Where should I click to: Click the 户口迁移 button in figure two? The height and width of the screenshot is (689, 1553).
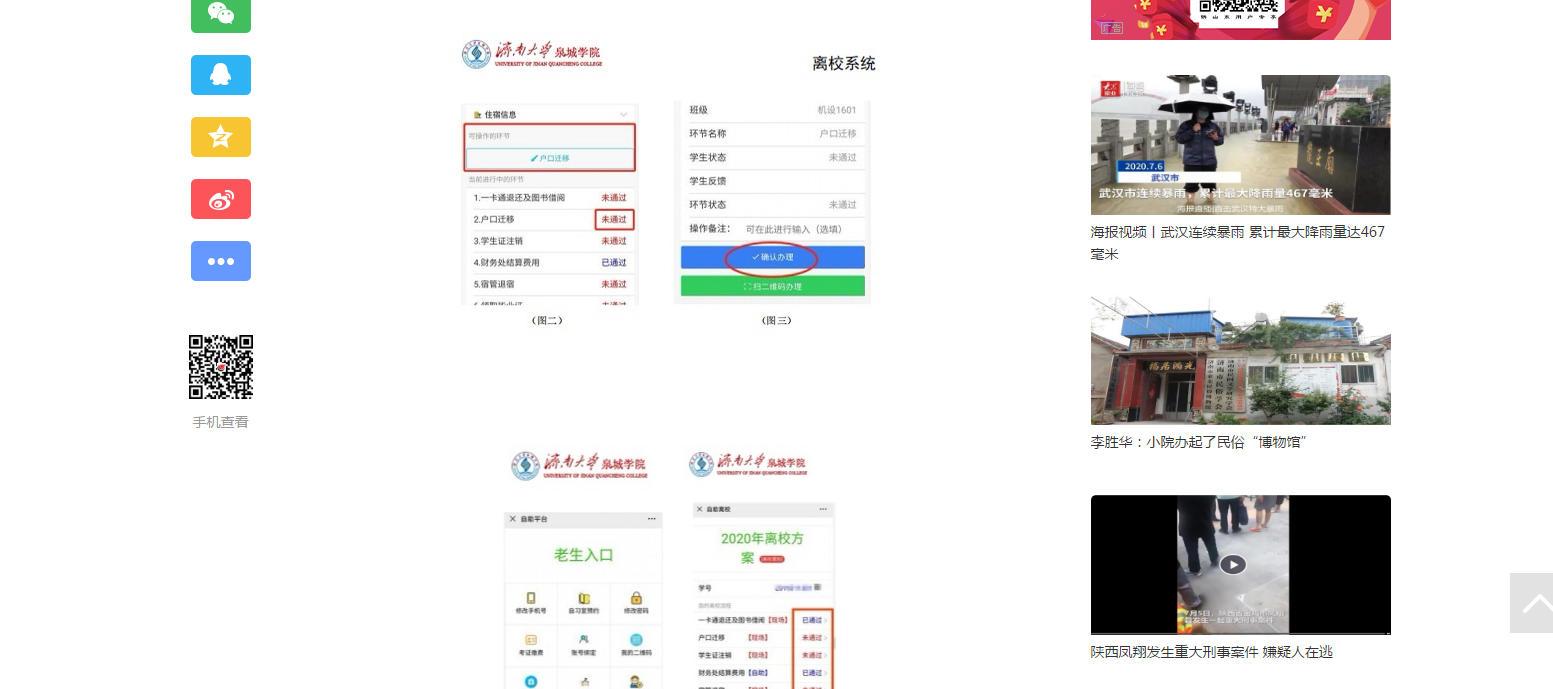coord(550,159)
